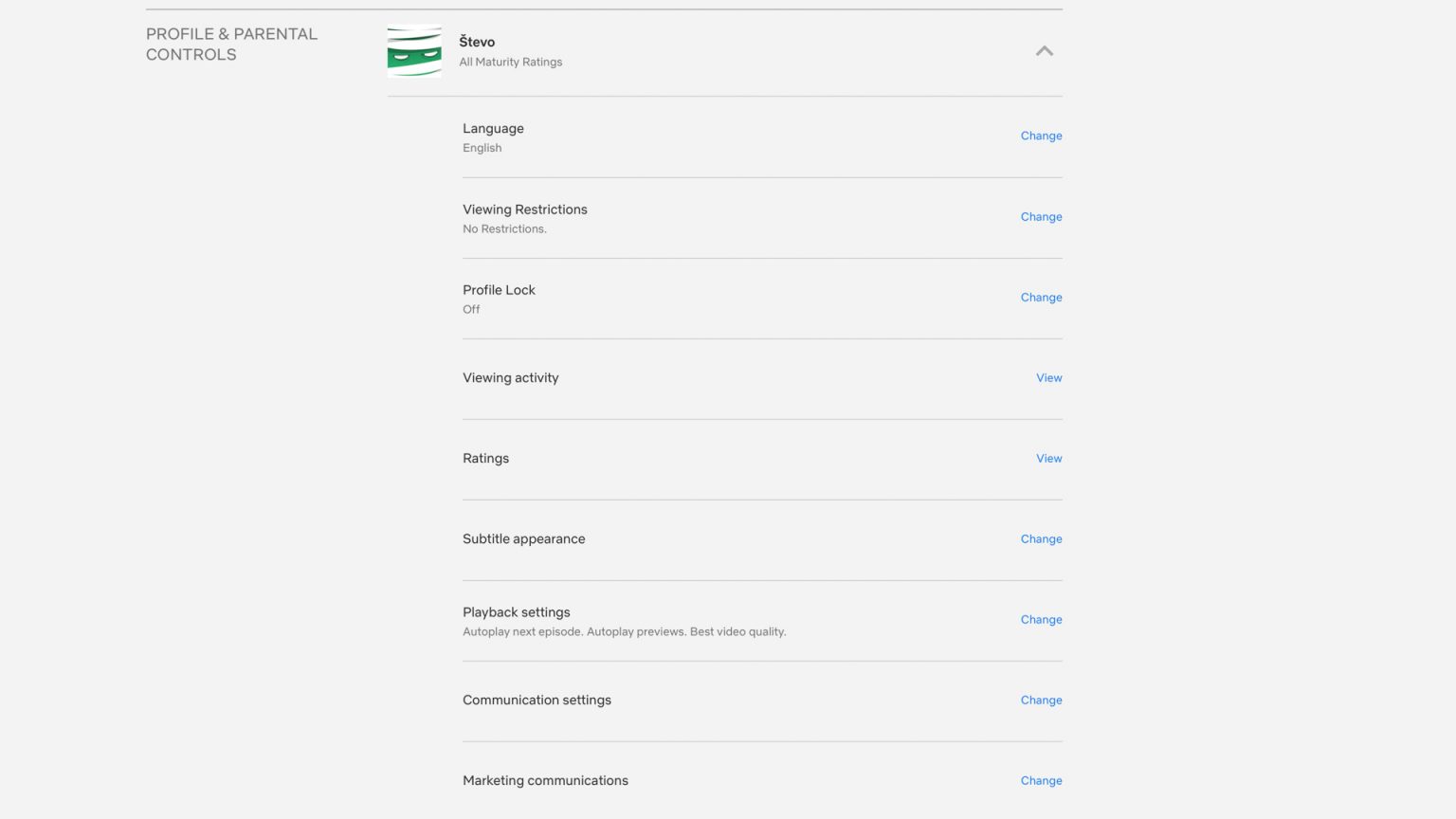Change the Profile Lock setting

point(1041,297)
